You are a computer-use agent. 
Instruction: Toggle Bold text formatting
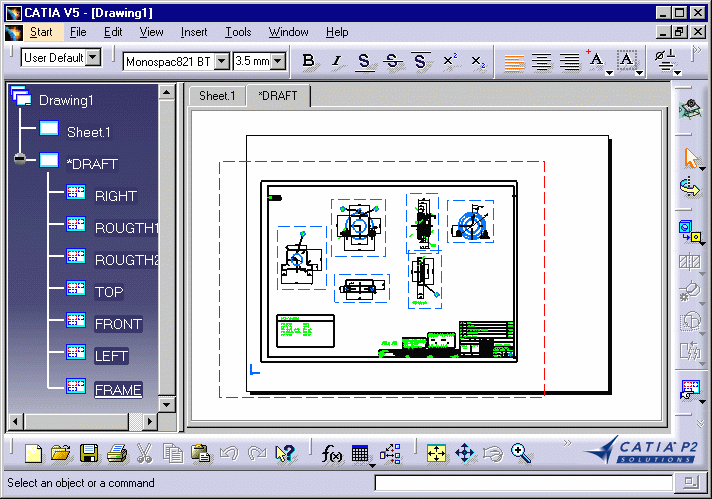[x=308, y=61]
